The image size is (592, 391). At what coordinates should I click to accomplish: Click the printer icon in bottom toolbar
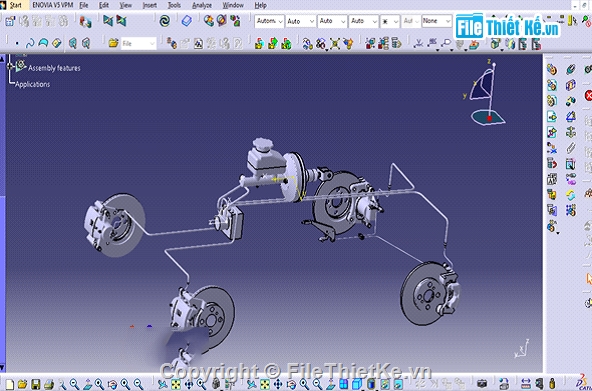click(49, 384)
